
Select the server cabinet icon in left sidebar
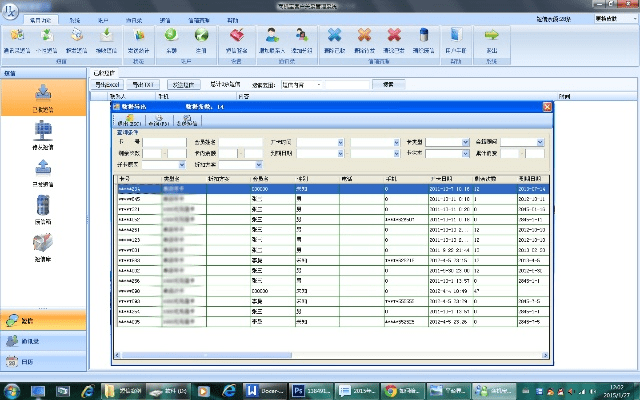coord(44,205)
